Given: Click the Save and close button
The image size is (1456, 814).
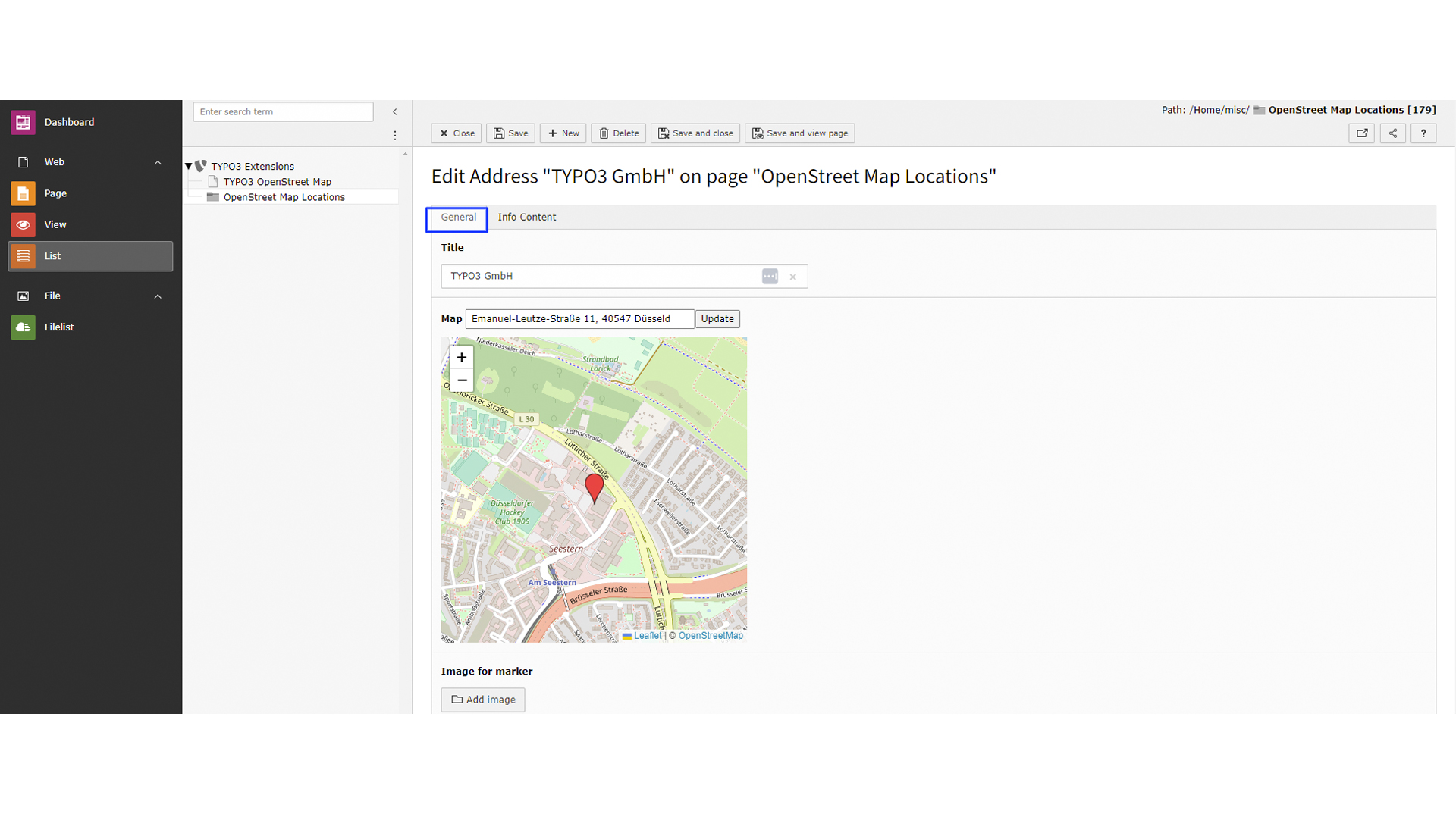Looking at the screenshot, I should 695,133.
